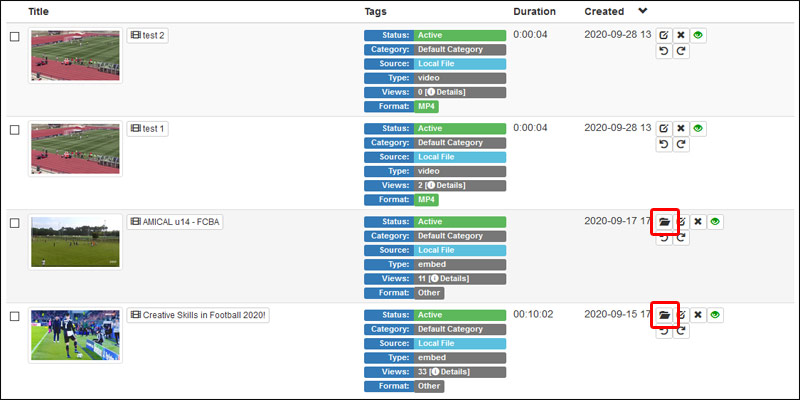This screenshot has height=400, width=800.
Task: Delete the test 2 video
Action: (681, 35)
